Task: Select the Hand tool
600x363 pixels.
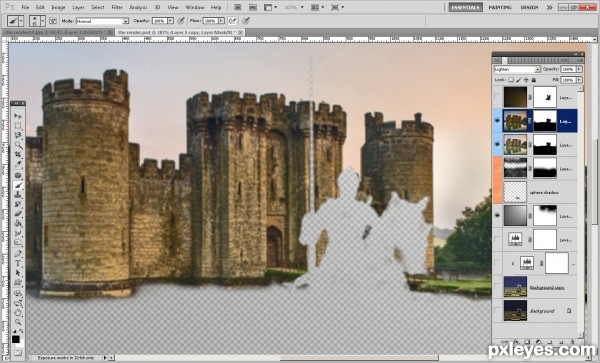Action: click(18, 313)
